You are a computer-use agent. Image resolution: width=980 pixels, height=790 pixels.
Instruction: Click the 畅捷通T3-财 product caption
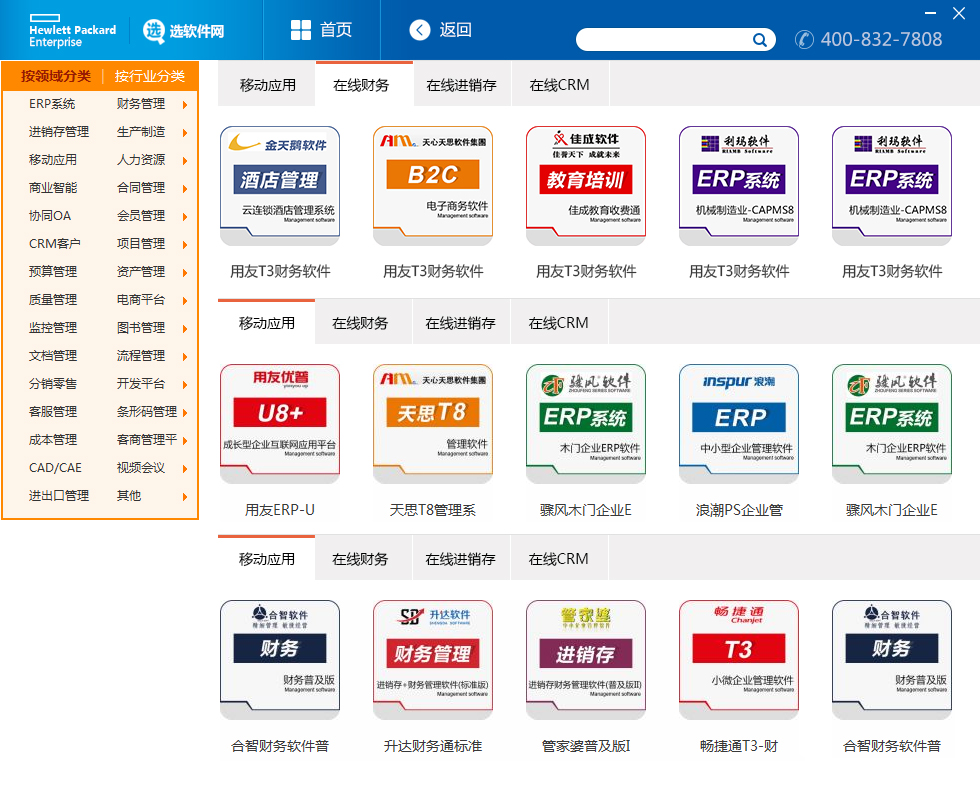pyautogui.click(x=739, y=746)
